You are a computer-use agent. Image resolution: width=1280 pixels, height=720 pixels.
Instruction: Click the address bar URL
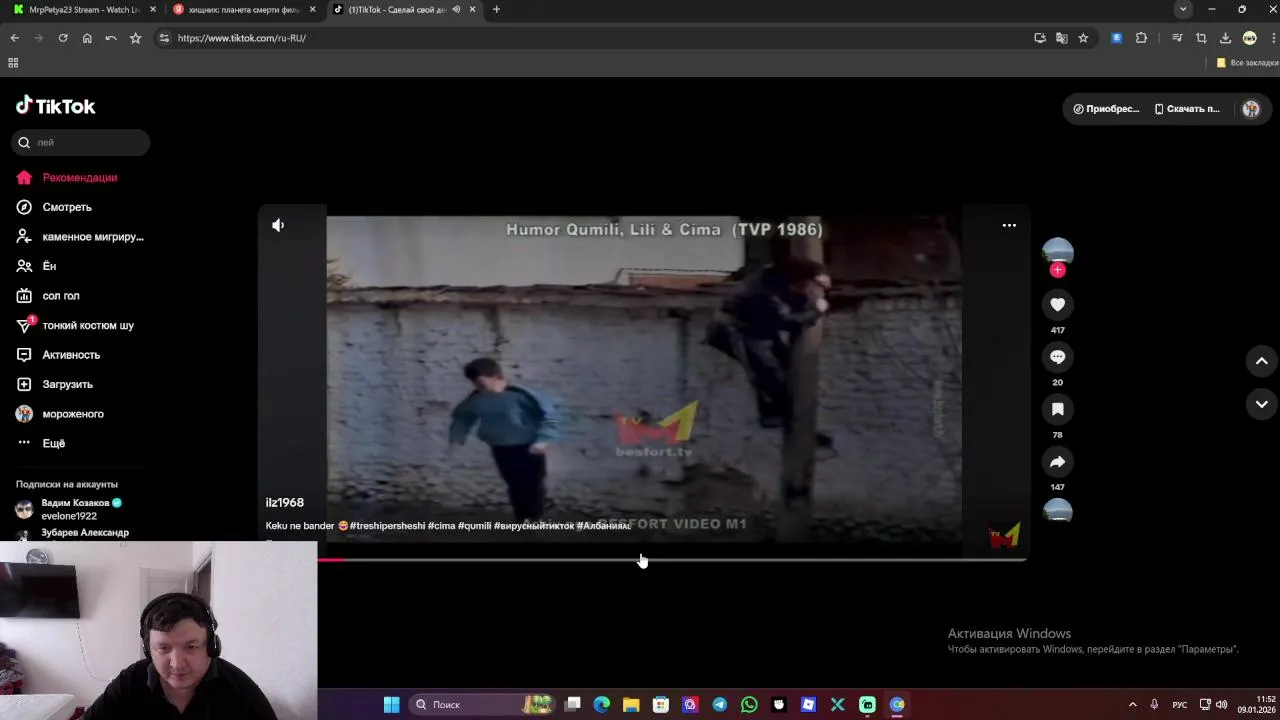242,38
